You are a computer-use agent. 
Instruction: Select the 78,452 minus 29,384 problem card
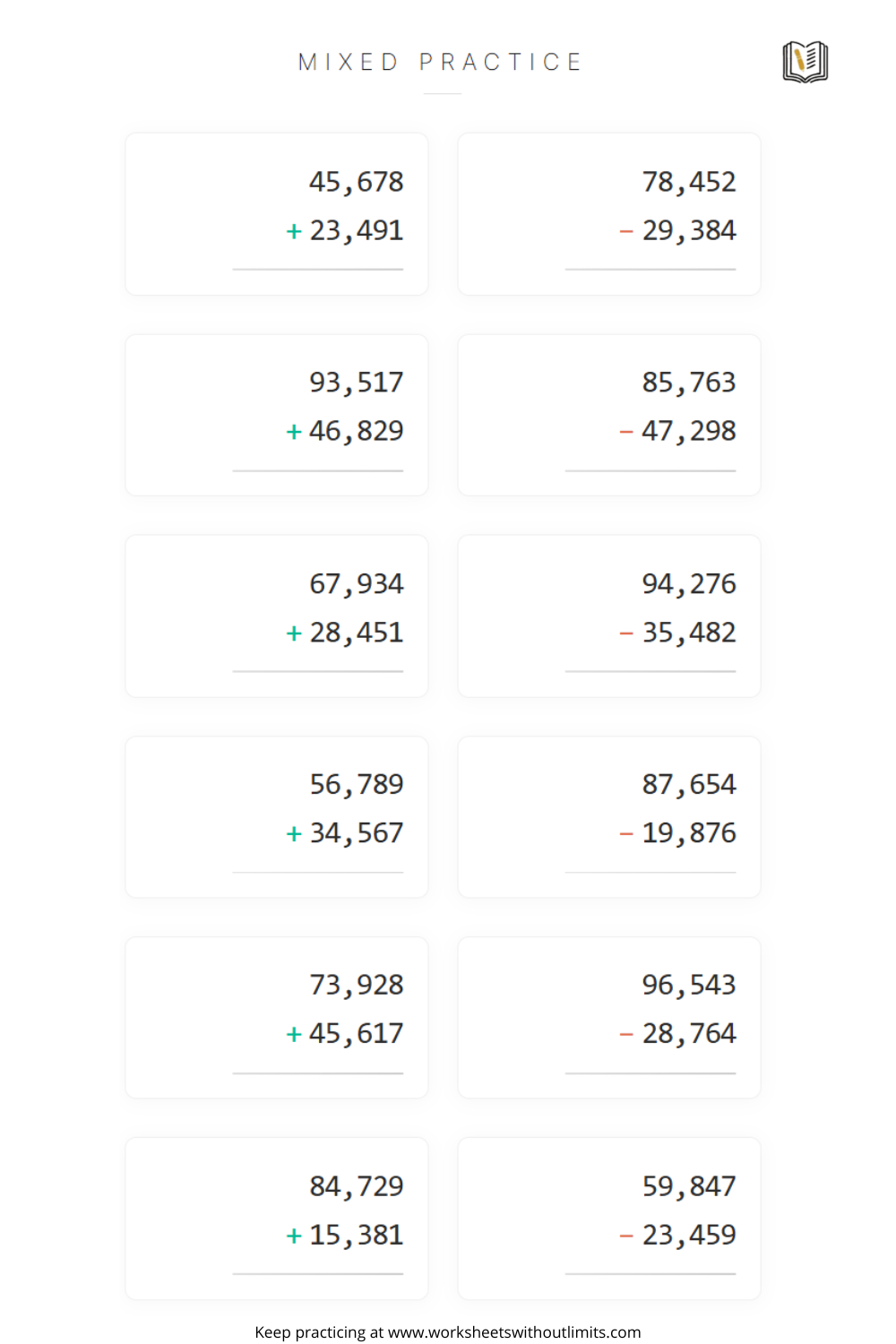[x=609, y=214]
